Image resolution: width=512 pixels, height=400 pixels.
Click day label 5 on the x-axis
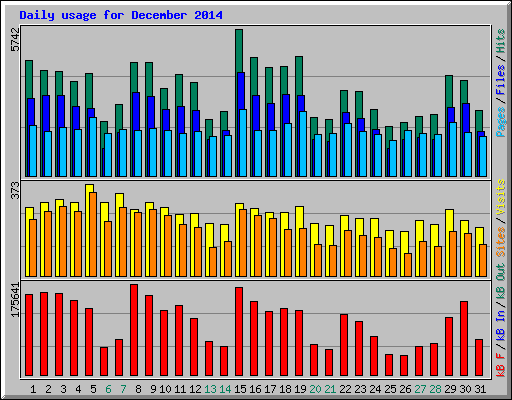[x=93, y=389]
